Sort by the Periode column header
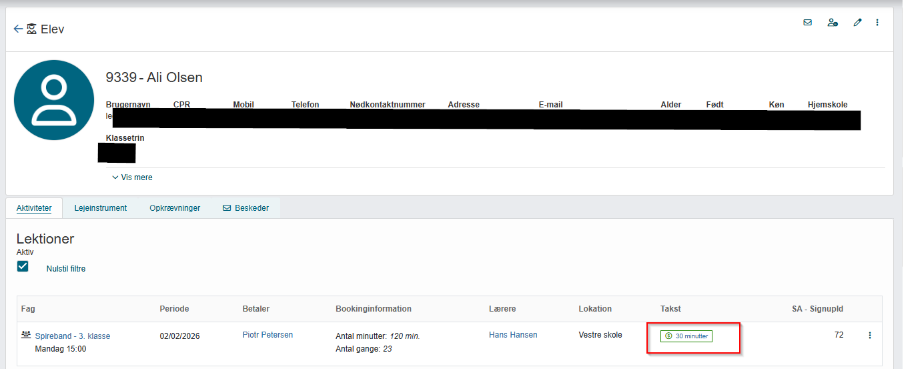The image size is (903, 369). pos(174,309)
